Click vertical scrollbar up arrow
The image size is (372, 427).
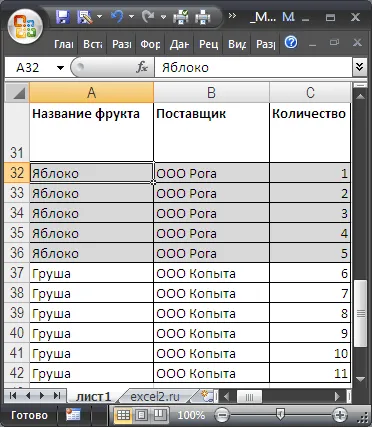click(x=360, y=97)
